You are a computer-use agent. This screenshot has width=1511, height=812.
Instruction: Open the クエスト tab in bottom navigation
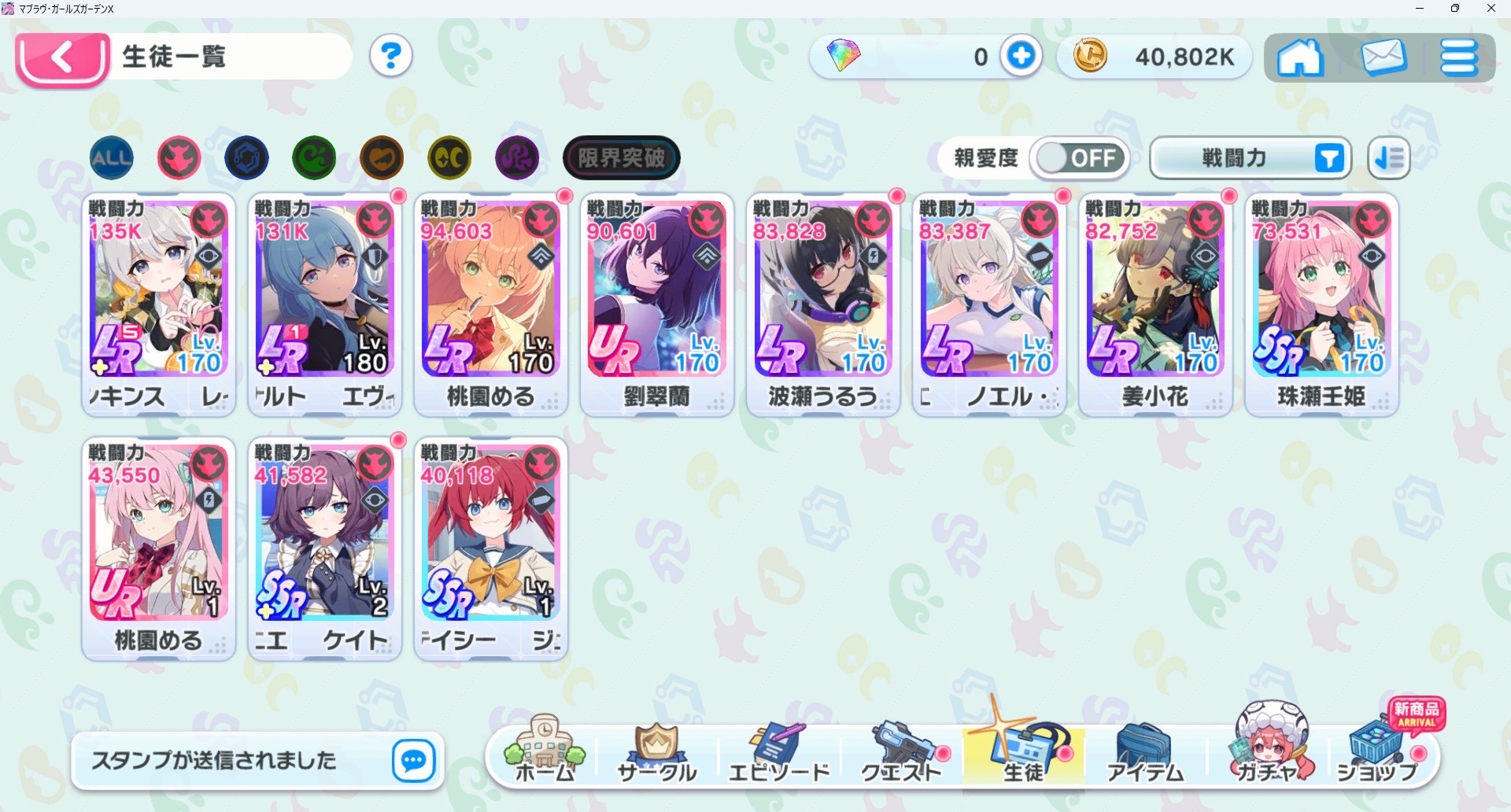pyautogui.click(x=901, y=754)
